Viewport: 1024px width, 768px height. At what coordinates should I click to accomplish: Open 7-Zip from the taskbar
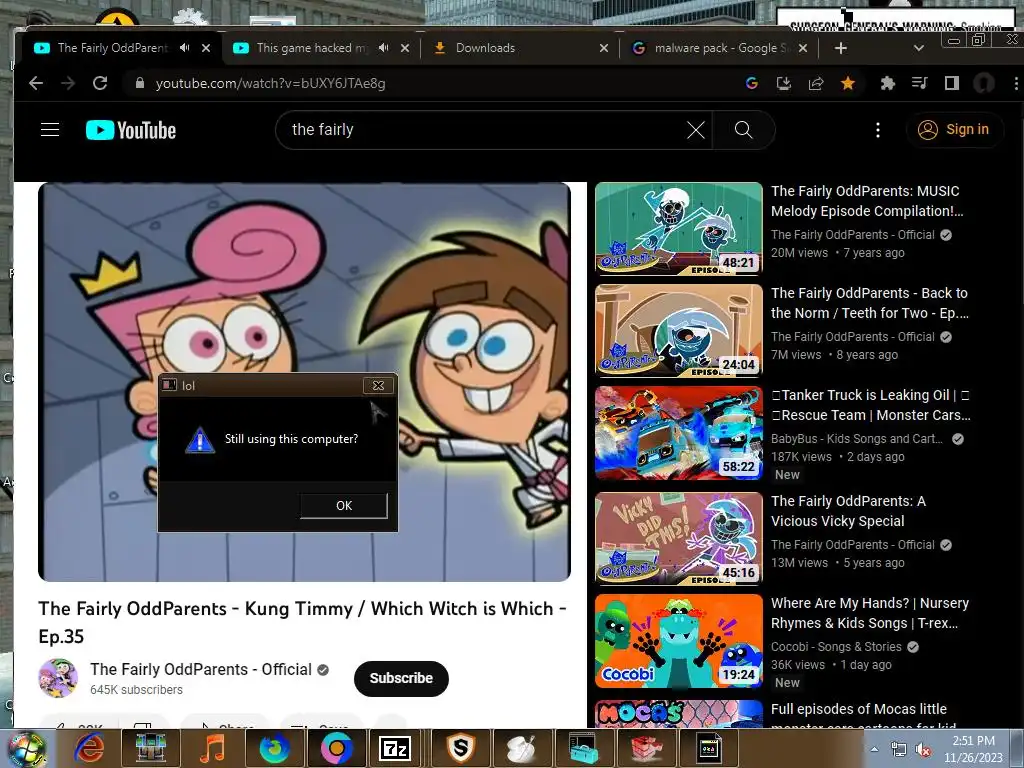point(395,748)
